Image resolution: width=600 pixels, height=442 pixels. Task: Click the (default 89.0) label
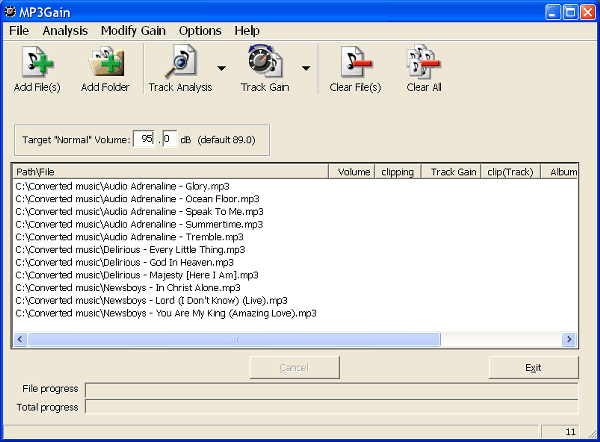pyautogui.click(x=226, y=140)
